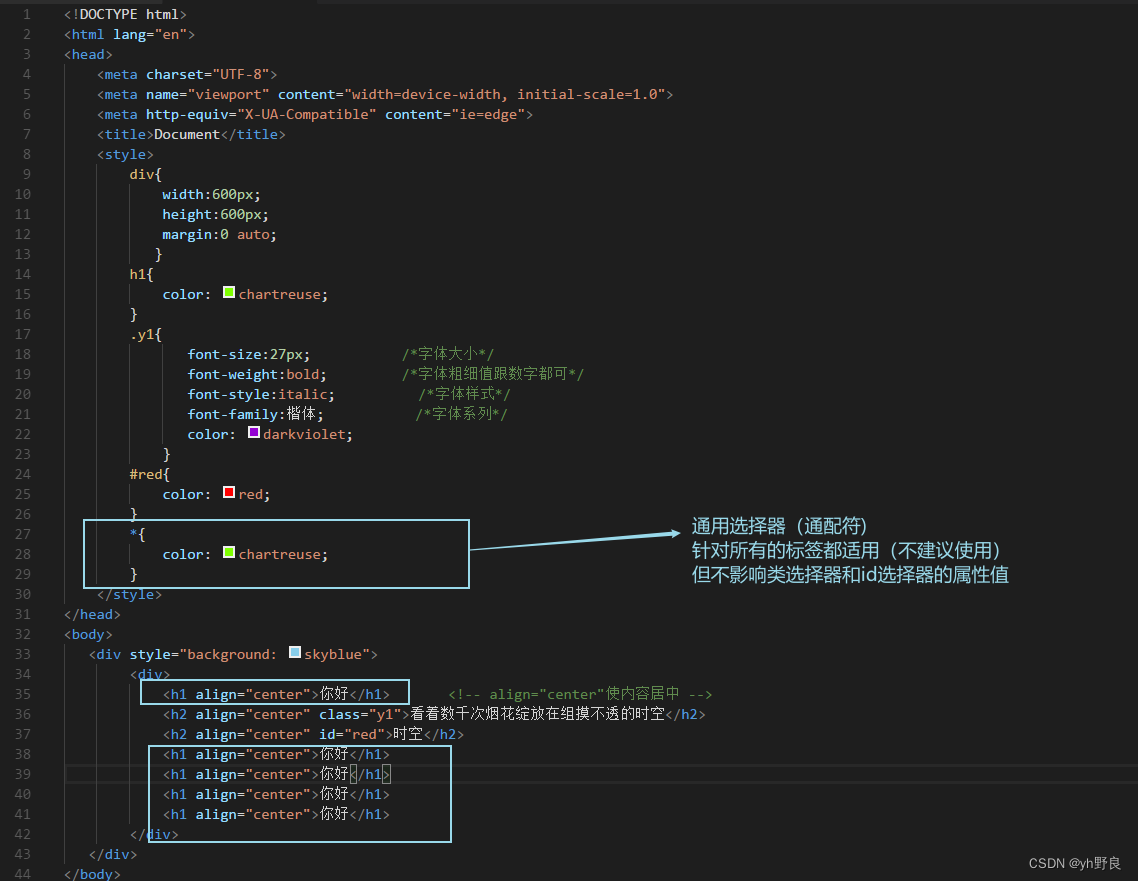This screenshot has height=881, width=1138.
Task: Click the red color swatch in #red rule
Action: [x=229, y=493]
